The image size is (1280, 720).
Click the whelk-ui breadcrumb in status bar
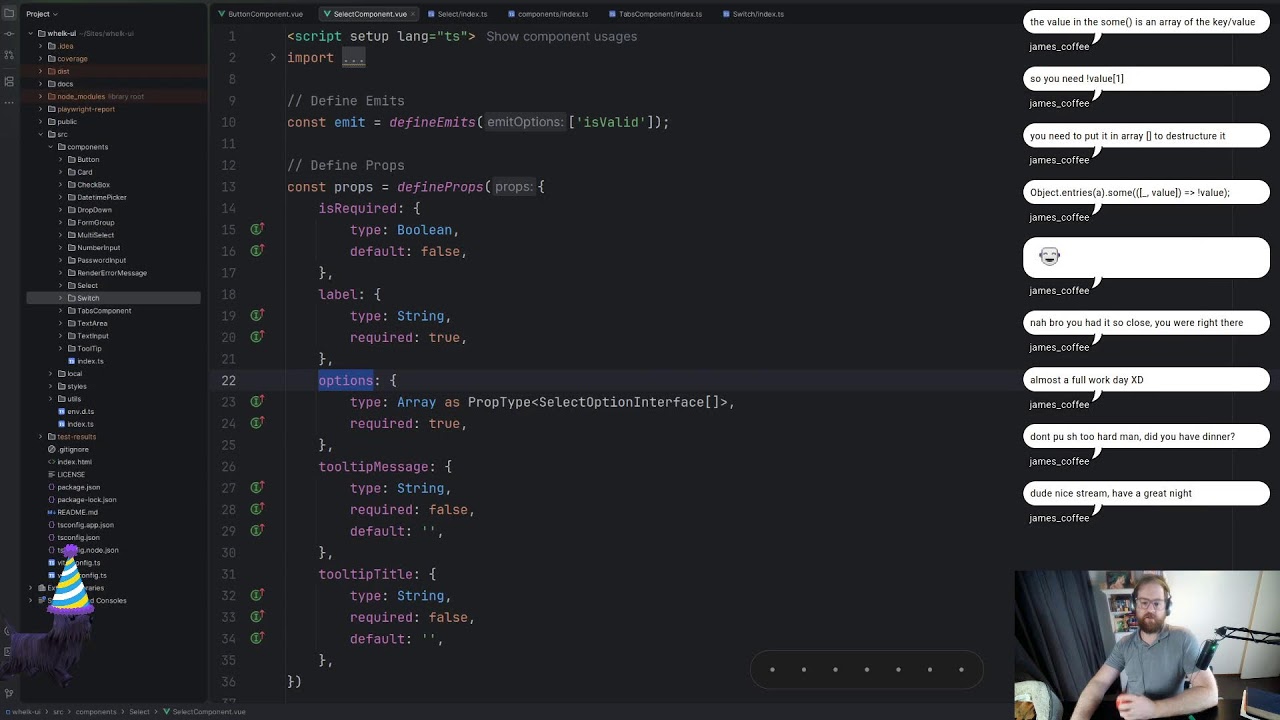(24, 712)
